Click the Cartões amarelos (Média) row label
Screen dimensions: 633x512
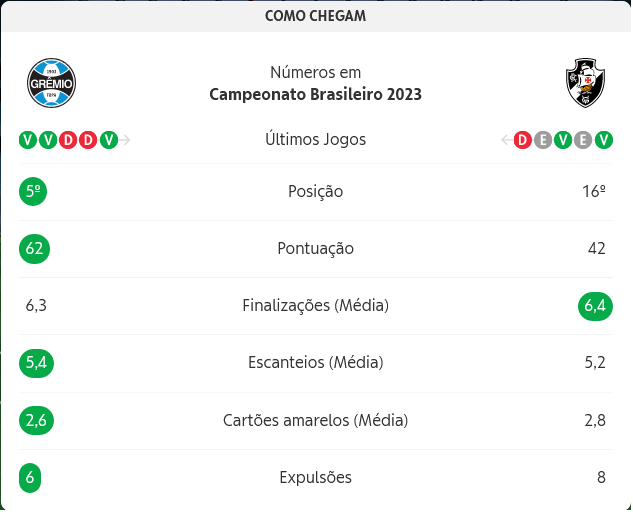tap(315, 420)
